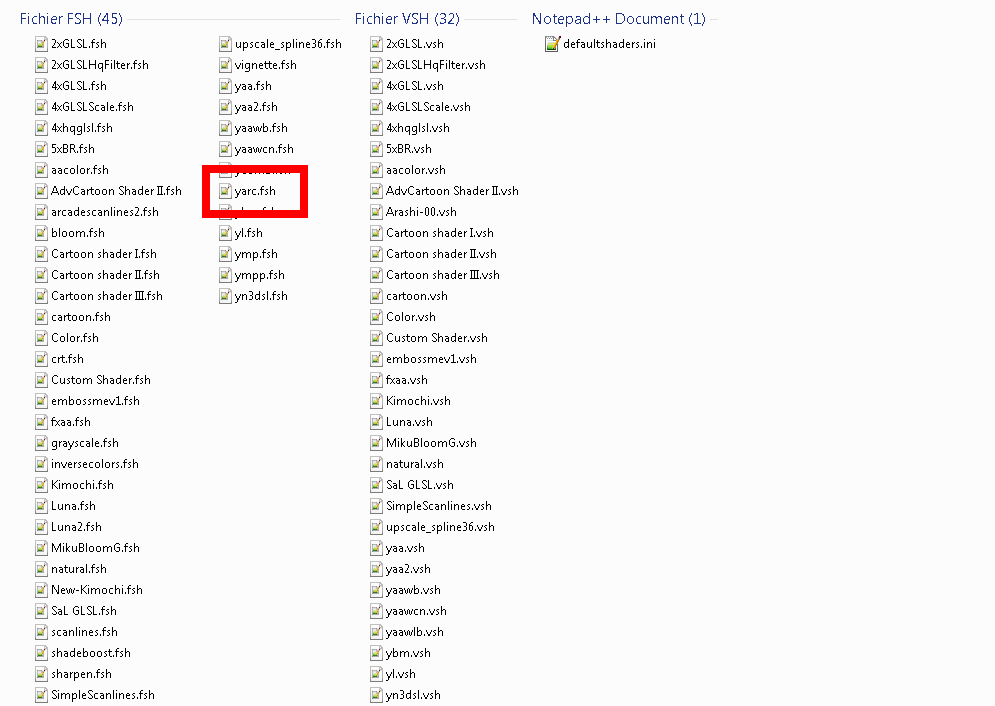Select the AdvCartoon Shader II.fsh entry
995x706 pixels.
(x=116, y=191)
